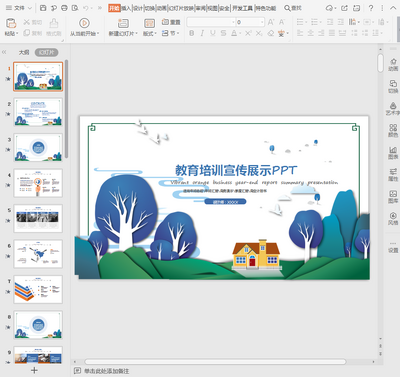This screenshot has height=377, width=400.
Task: Open the font name combo box dropdown
Action: click(233, 22)
